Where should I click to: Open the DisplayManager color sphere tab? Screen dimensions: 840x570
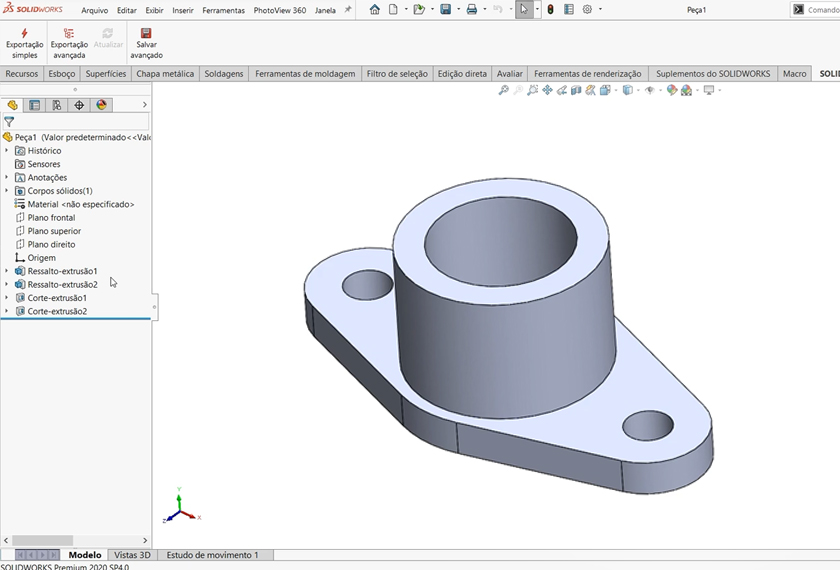click(x=101, y=105)
